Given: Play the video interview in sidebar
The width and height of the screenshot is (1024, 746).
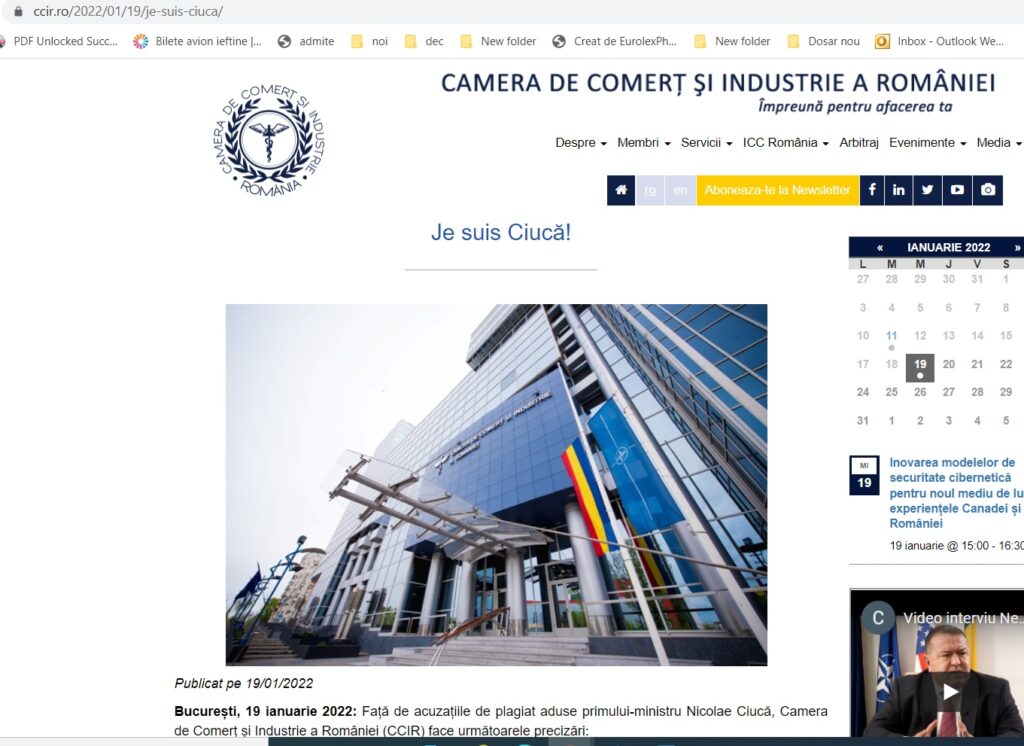Looking at the screenshot, I should point(950,691).
